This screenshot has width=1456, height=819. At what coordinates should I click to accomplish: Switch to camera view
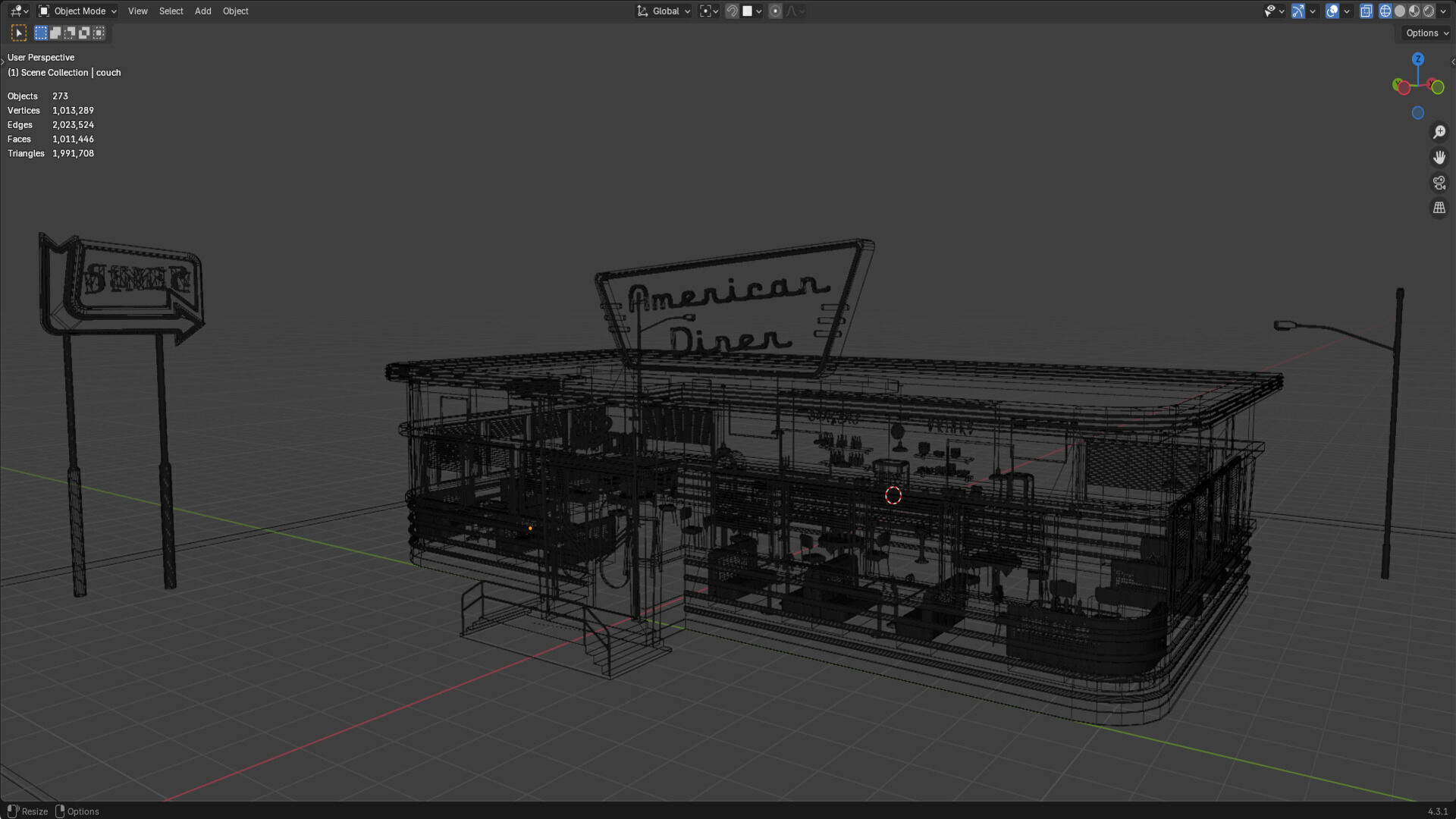point(1439,183)
